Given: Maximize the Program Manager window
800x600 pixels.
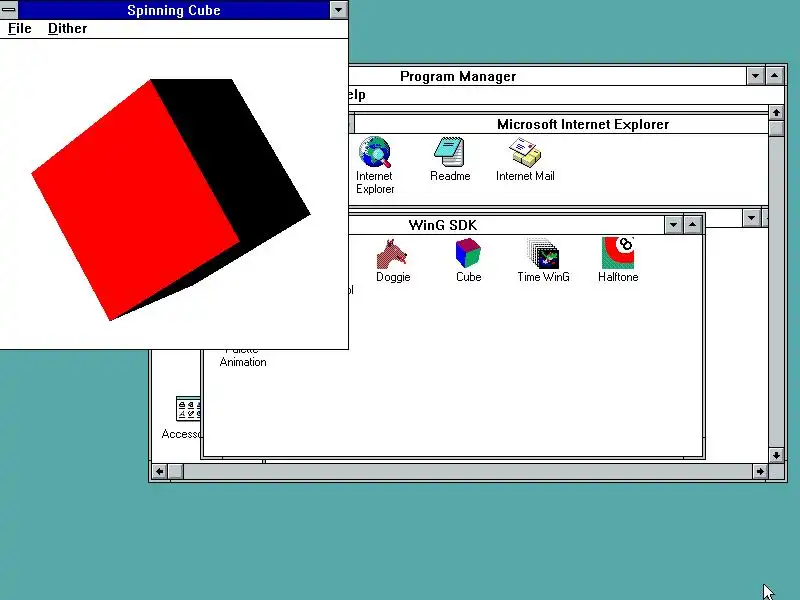Looking at the screenshot, I should (x=774, y=76).
